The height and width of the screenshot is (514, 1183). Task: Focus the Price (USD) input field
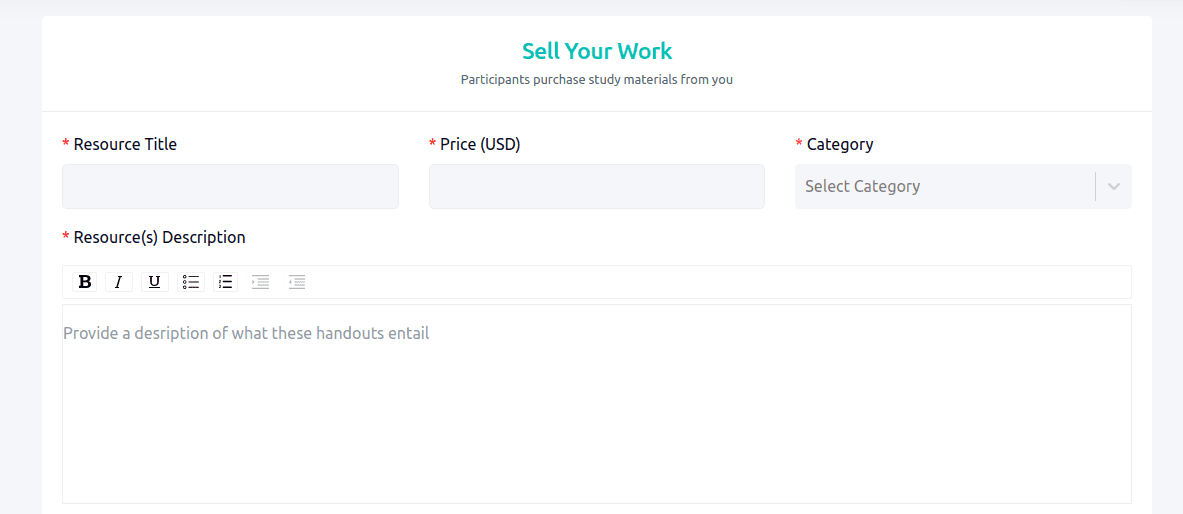[x=597, y=186]
